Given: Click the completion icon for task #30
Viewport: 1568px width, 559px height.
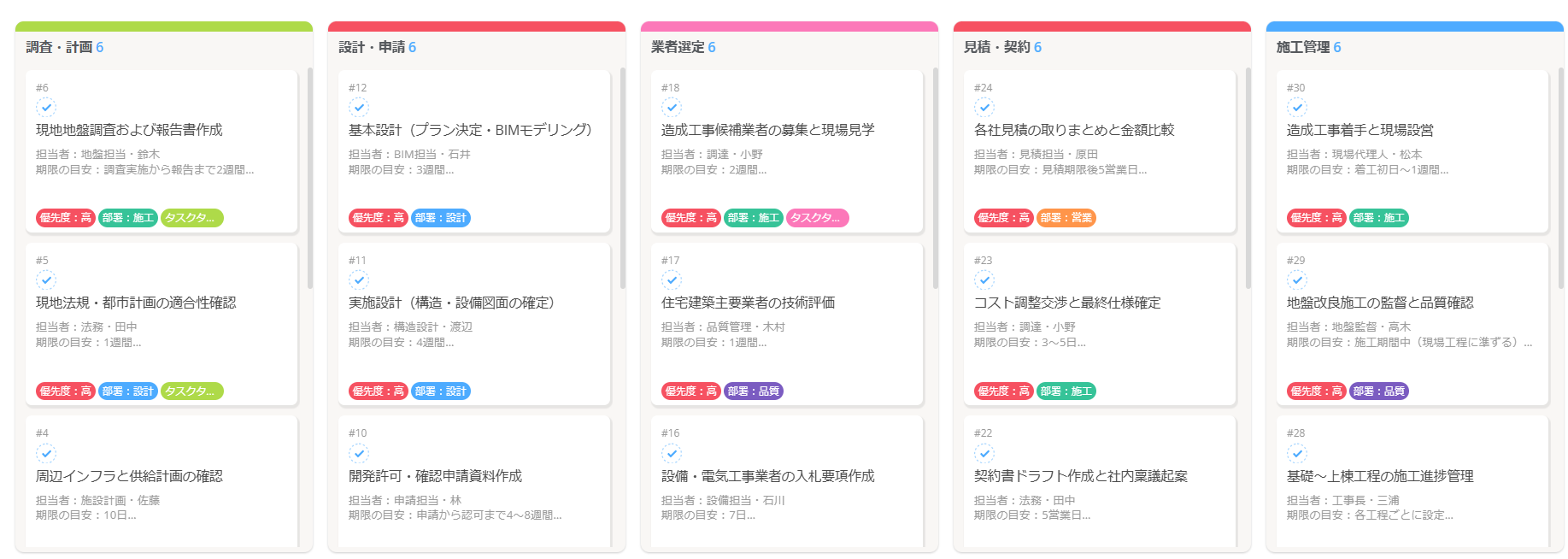Looking at the screenshot, I should click(1297, 107).
